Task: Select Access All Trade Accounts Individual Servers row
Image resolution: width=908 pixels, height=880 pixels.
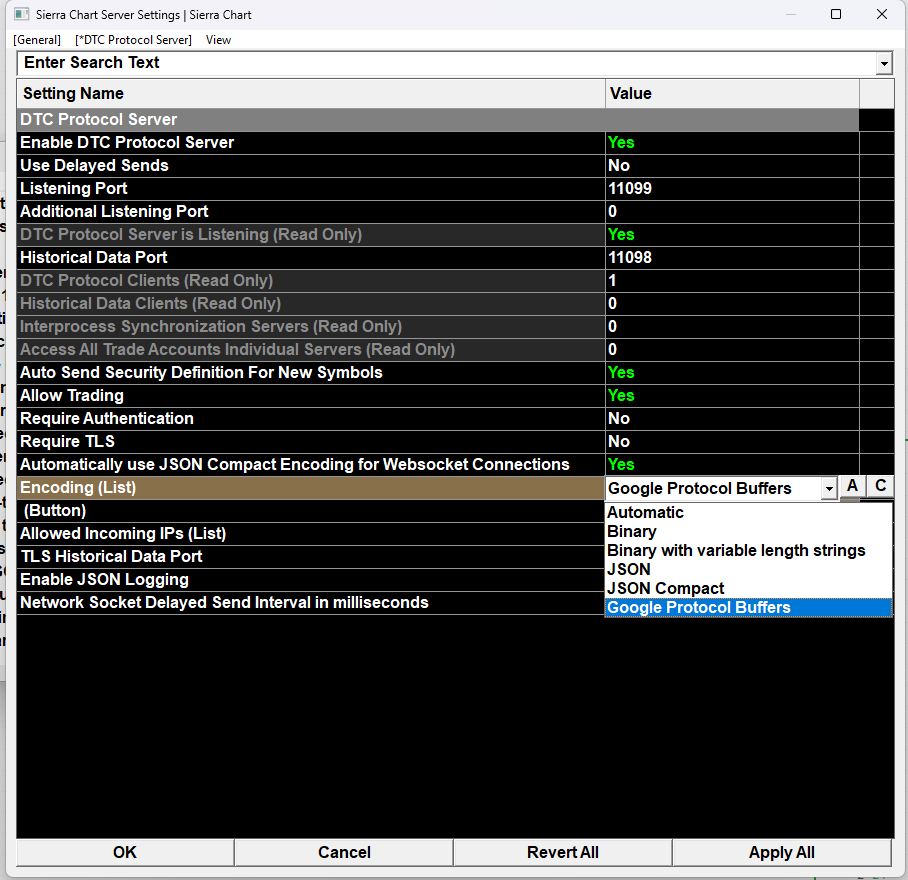Action: coord(311,350)
